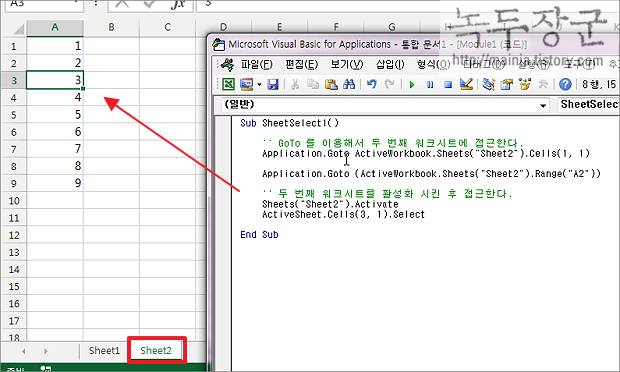Image resolution: width=620 pixels, height=372 pixels.
Task: Open the 보기(V) menu in VBA editor
Action: pyautogui.click(x=347, y=64)
